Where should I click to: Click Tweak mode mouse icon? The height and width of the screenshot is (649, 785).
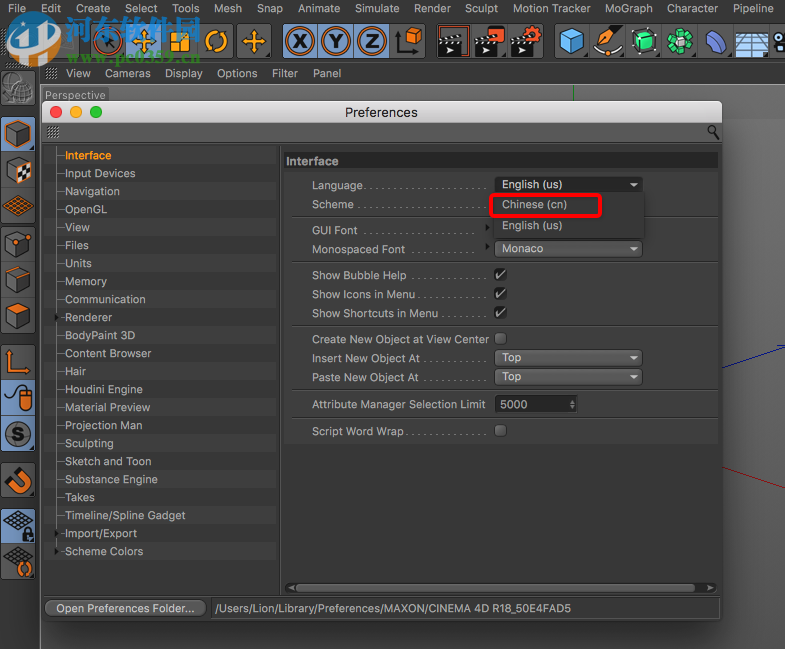point(18,398)
